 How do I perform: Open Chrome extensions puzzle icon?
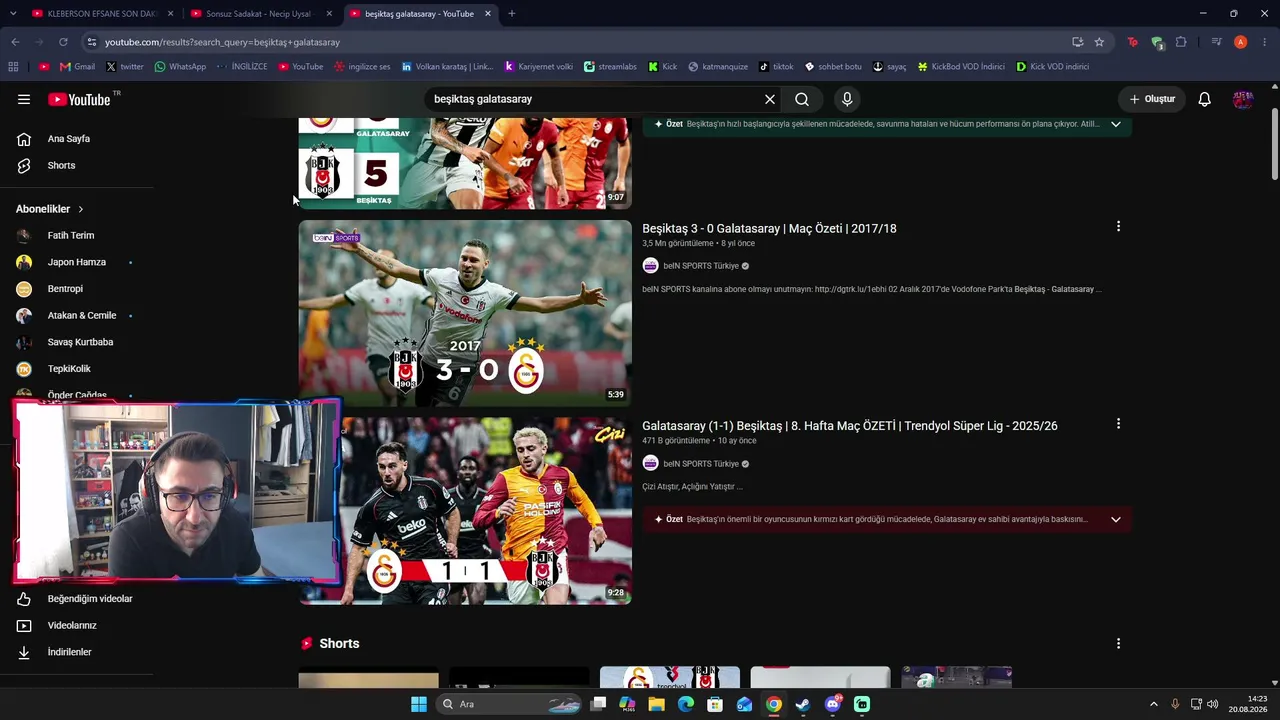click(1181, 42)
